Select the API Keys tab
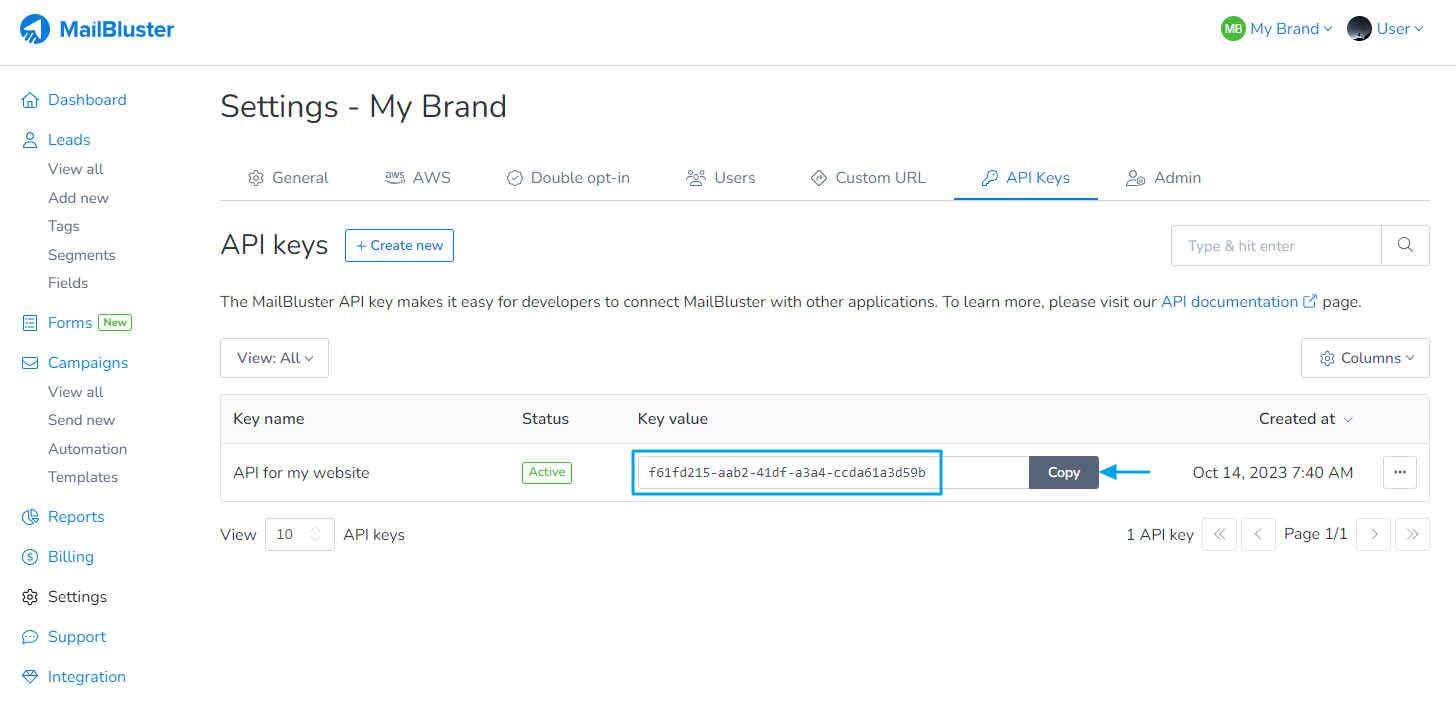This screenshot has height=706, width=1456. tap(1026, 178)
